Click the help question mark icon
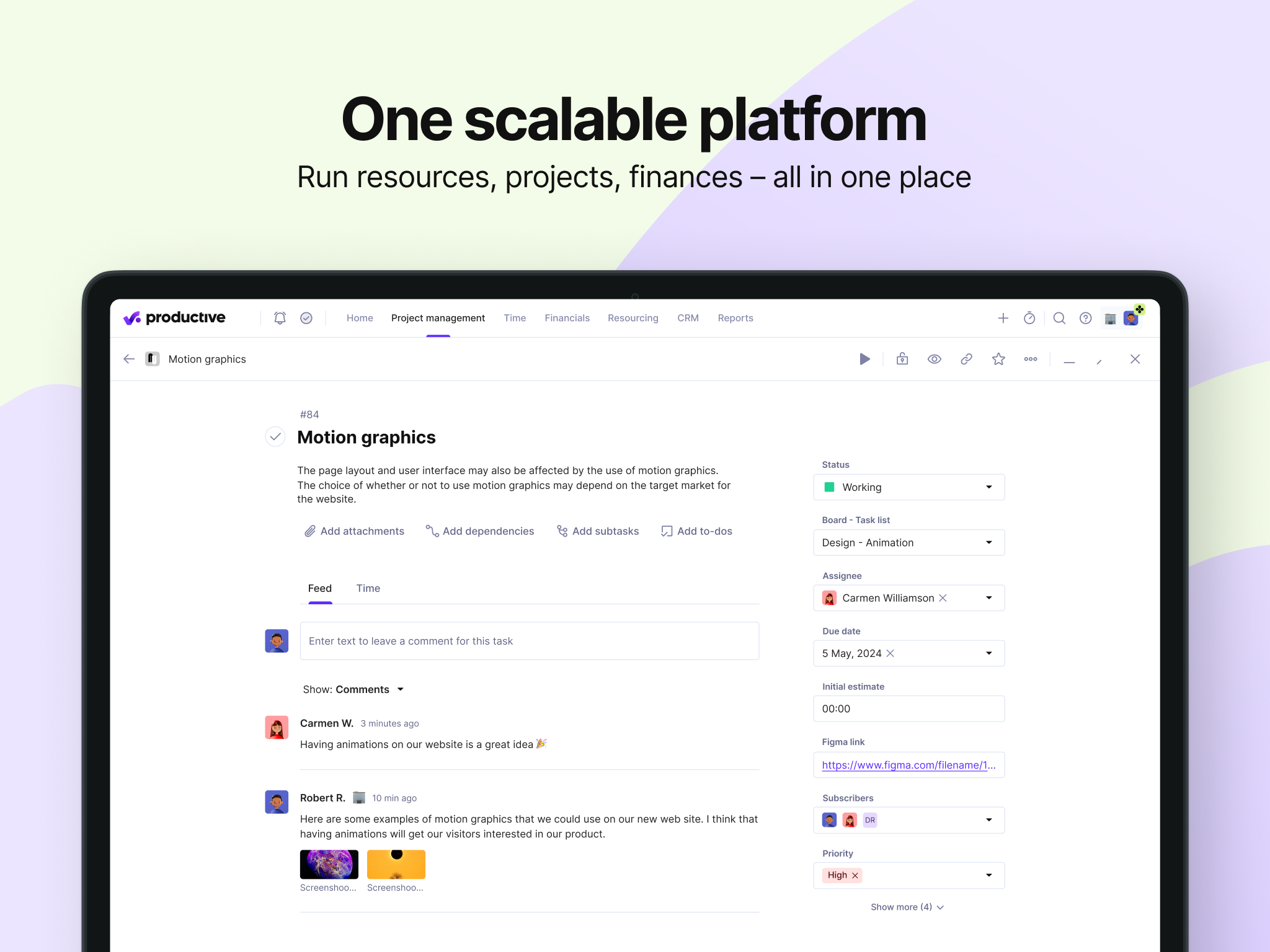This screenshot has height=952, width=1270. [1085, 318]
